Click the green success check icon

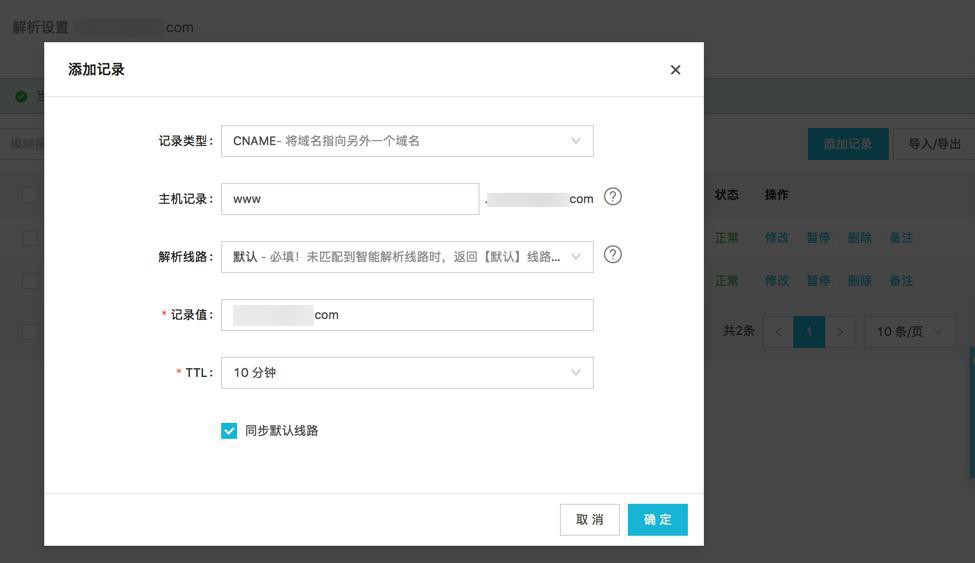tap(21, 96)
